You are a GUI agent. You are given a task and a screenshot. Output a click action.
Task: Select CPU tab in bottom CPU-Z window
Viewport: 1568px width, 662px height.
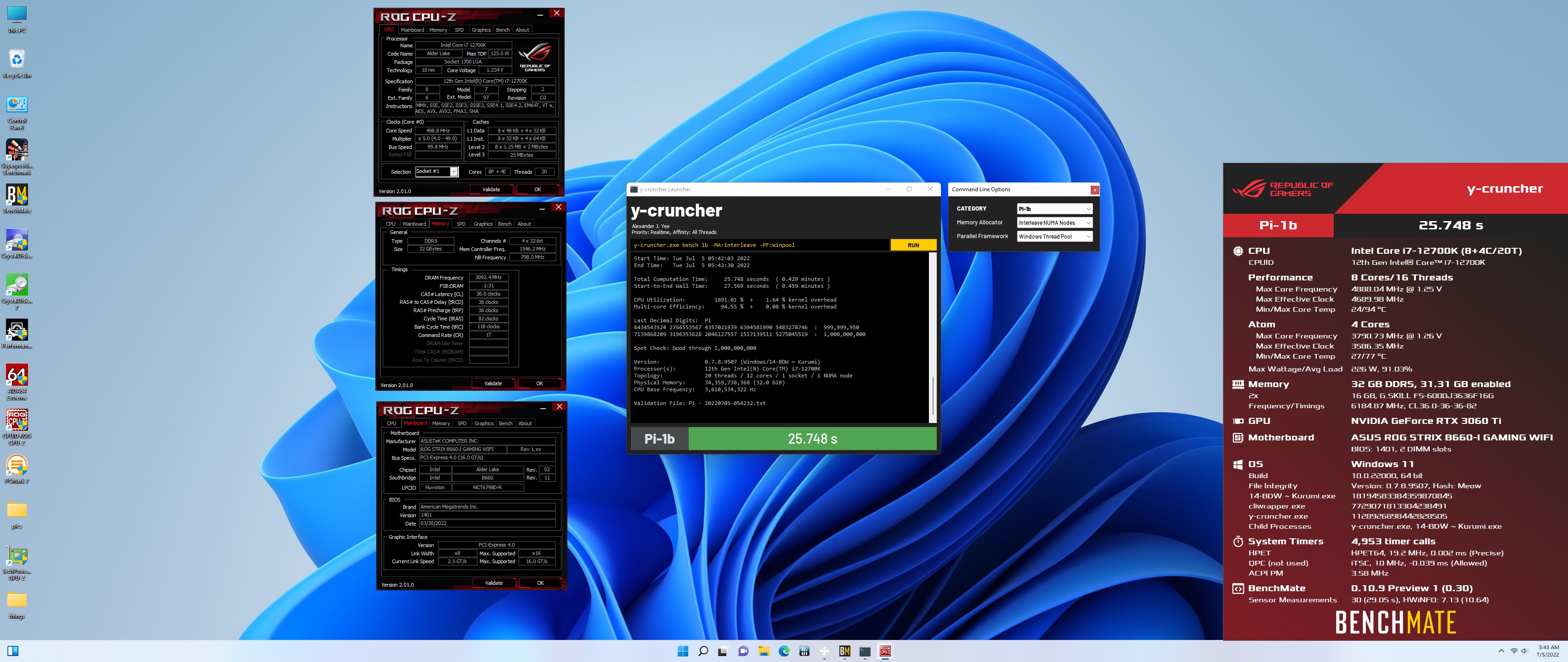[x=391, y=423]
